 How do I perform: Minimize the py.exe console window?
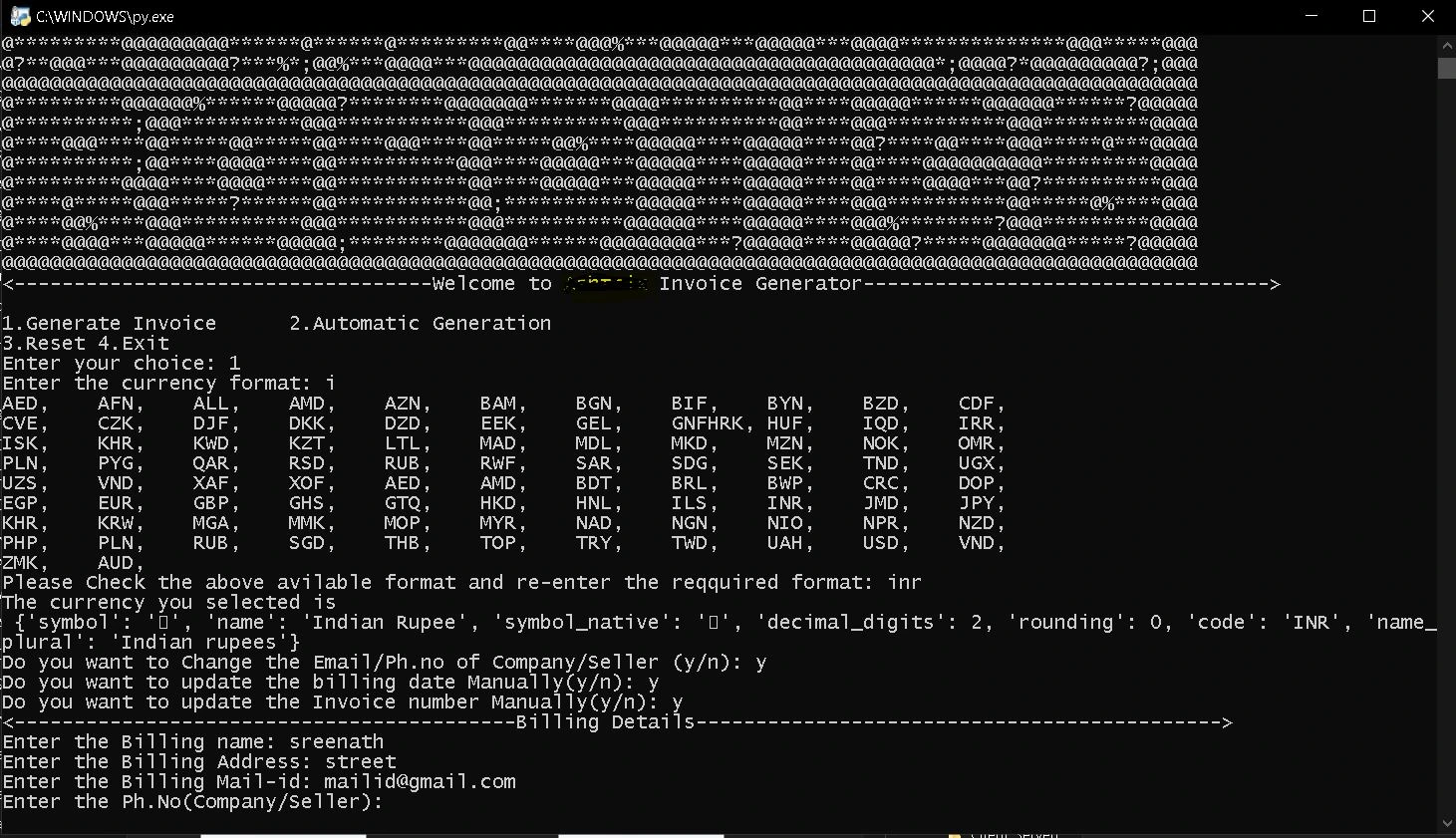click(x=1311, y=16)
